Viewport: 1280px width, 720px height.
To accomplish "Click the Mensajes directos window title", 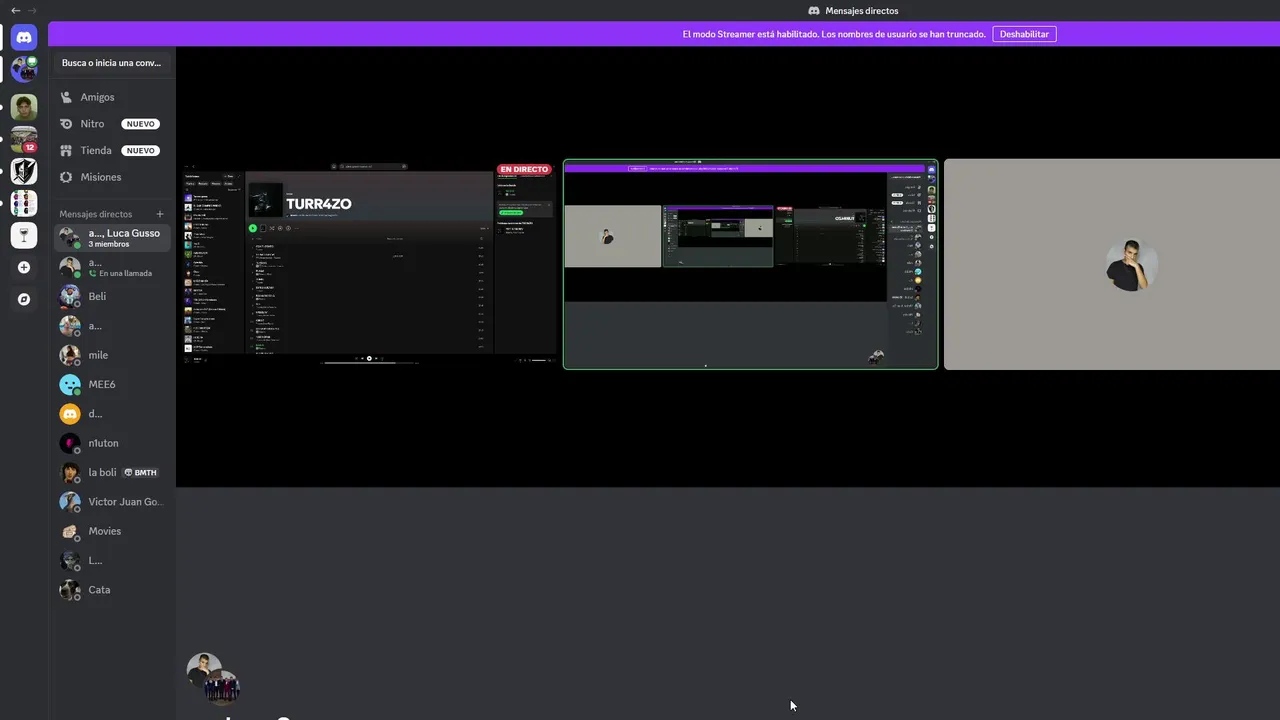I will coord(862,11).
